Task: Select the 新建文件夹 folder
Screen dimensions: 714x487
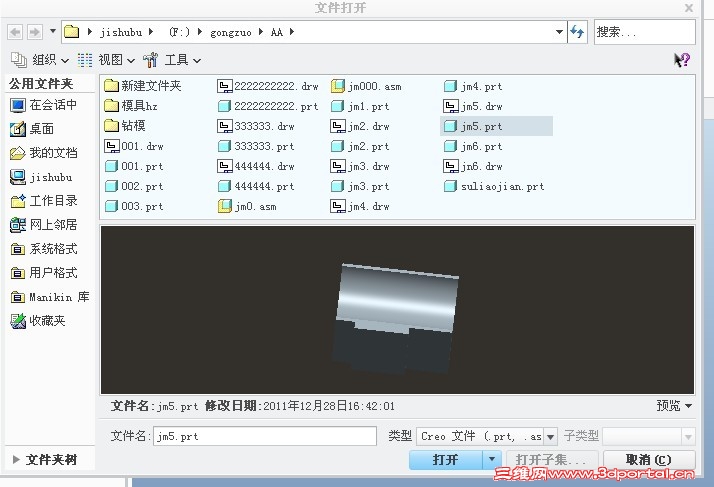Action: click(143, 86)
